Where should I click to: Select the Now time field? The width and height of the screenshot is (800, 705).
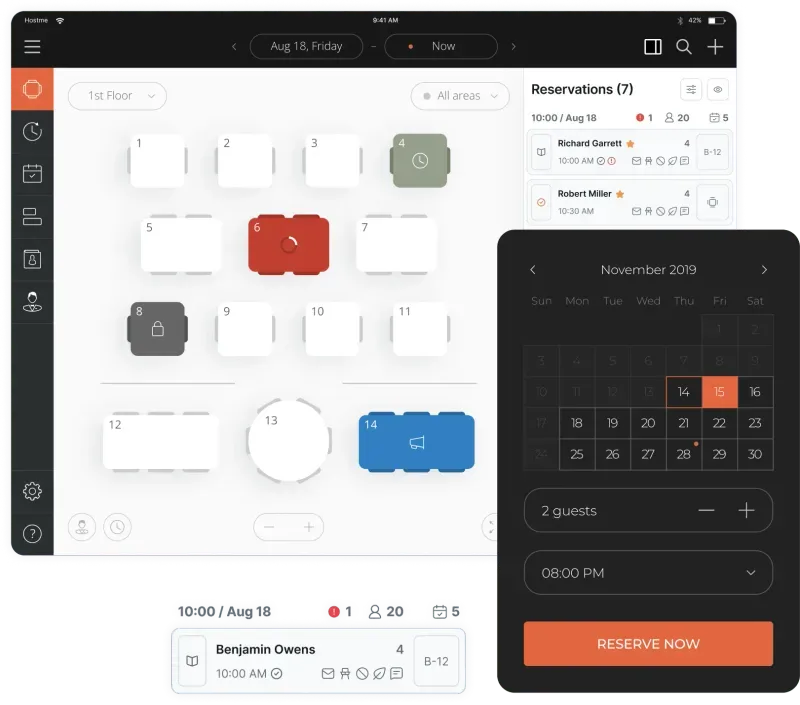pos(441,46)
